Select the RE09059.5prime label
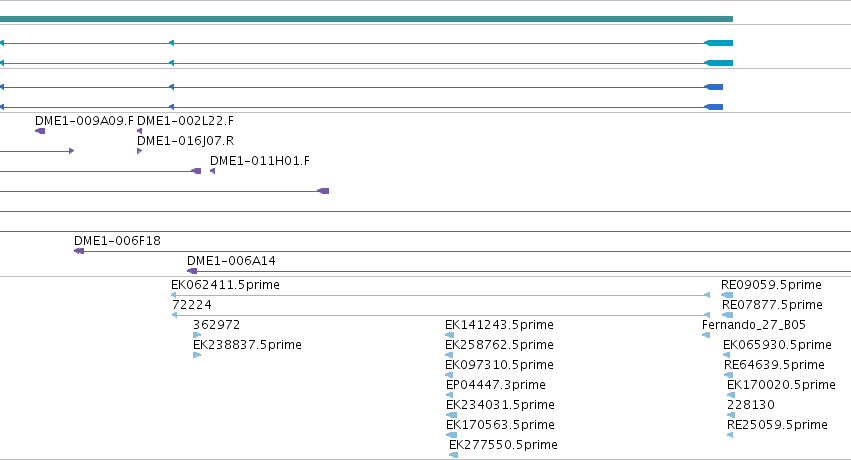This screenshot has height=460, width=851. 771,285
